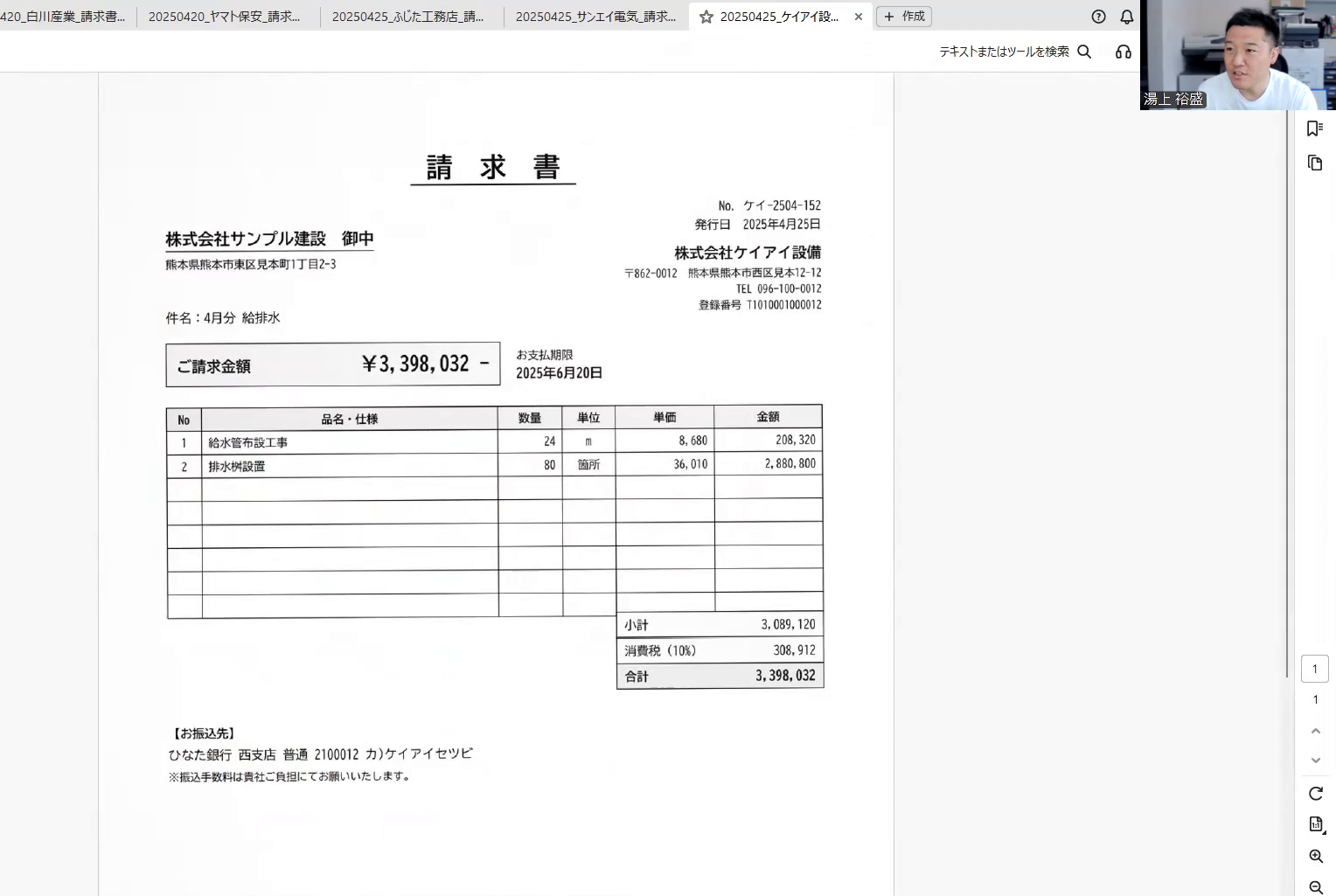
Task: Click bank details line ひなた銀行 西支店
Action: (x=320, y=754)
